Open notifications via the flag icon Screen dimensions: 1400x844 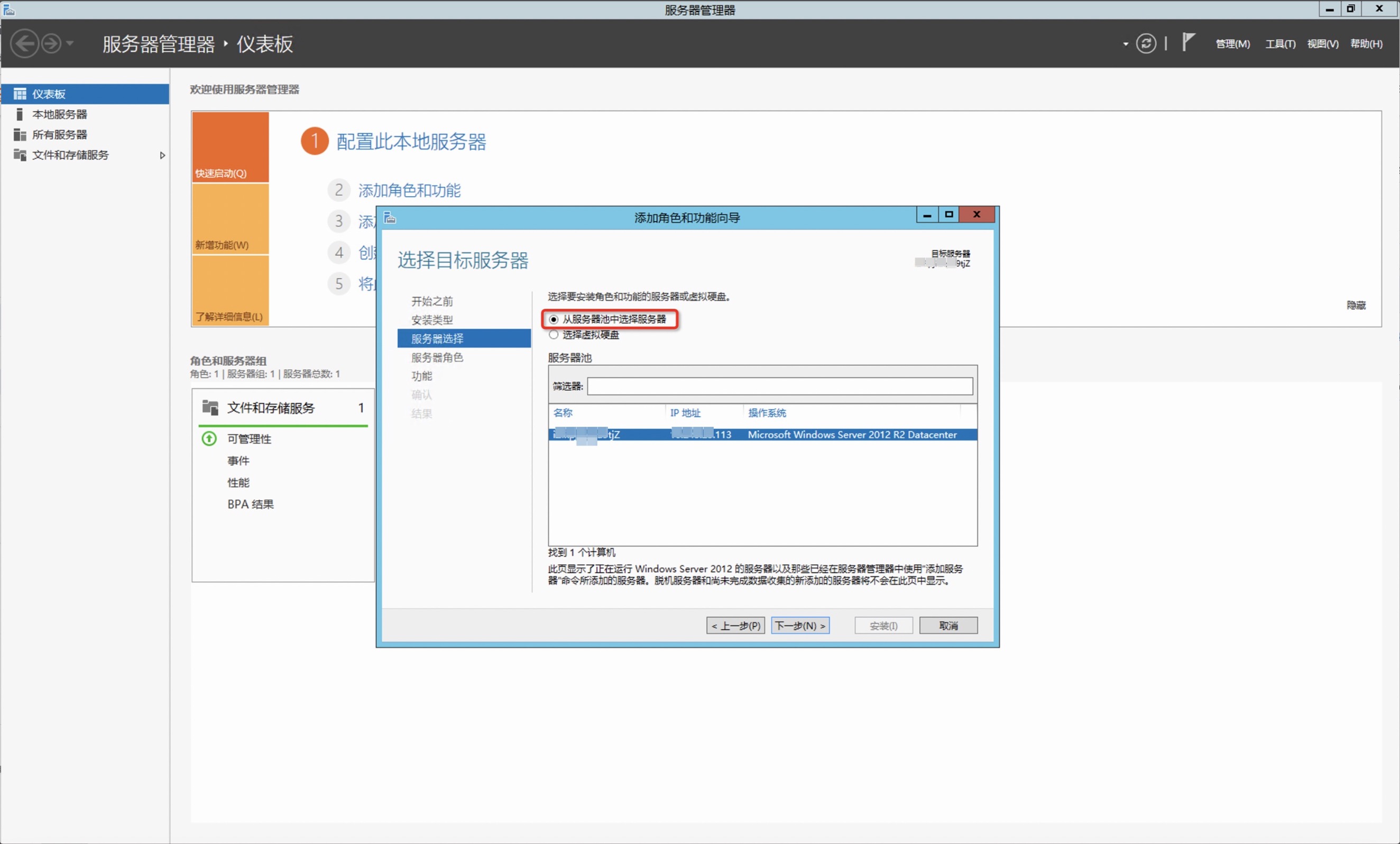pyautogui.click(x=1187, y=42)
